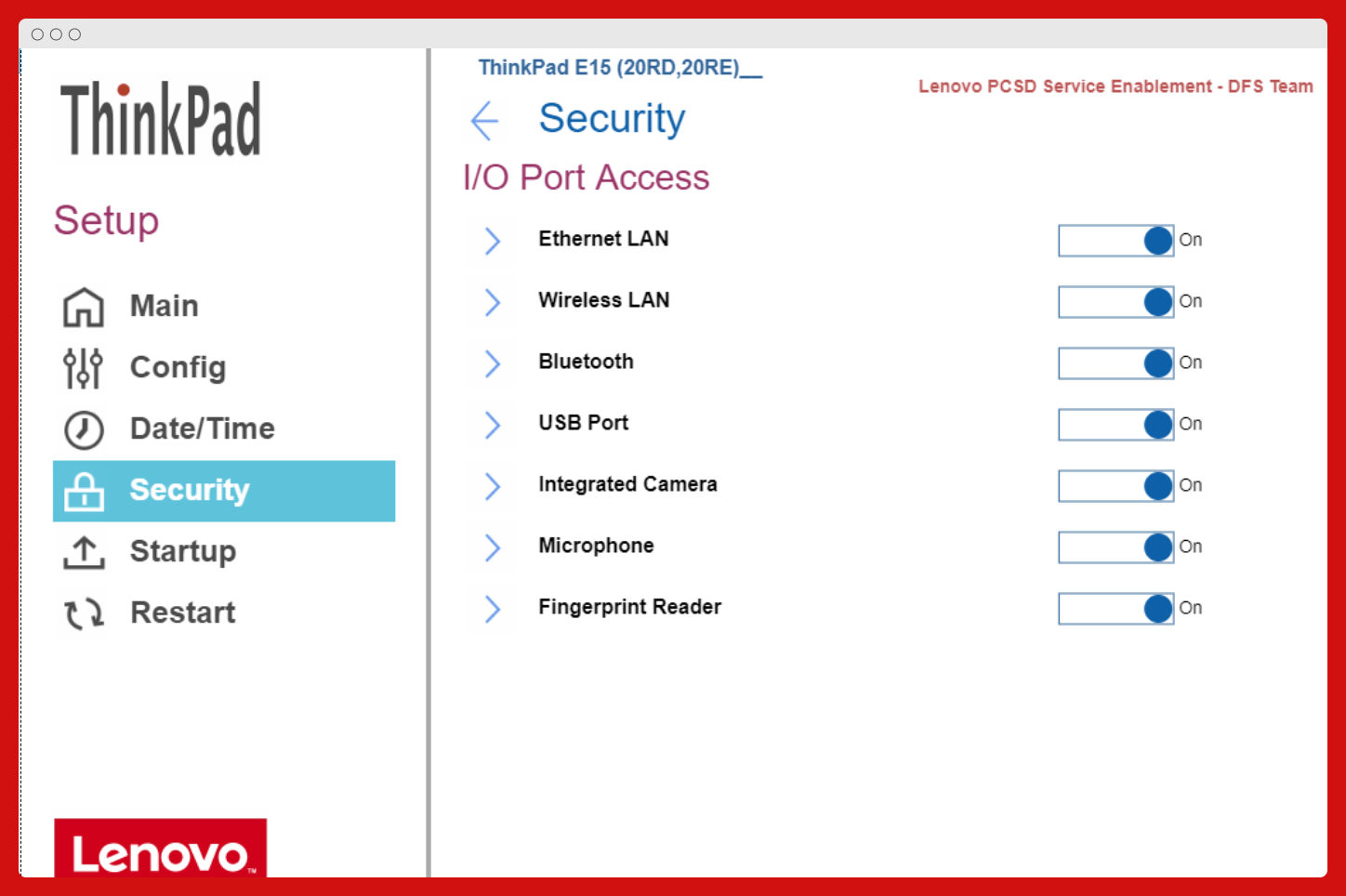Disable the Bluetooth switch
Viewport: 1346px width, 896px height.
click(x=1116, y=363)
